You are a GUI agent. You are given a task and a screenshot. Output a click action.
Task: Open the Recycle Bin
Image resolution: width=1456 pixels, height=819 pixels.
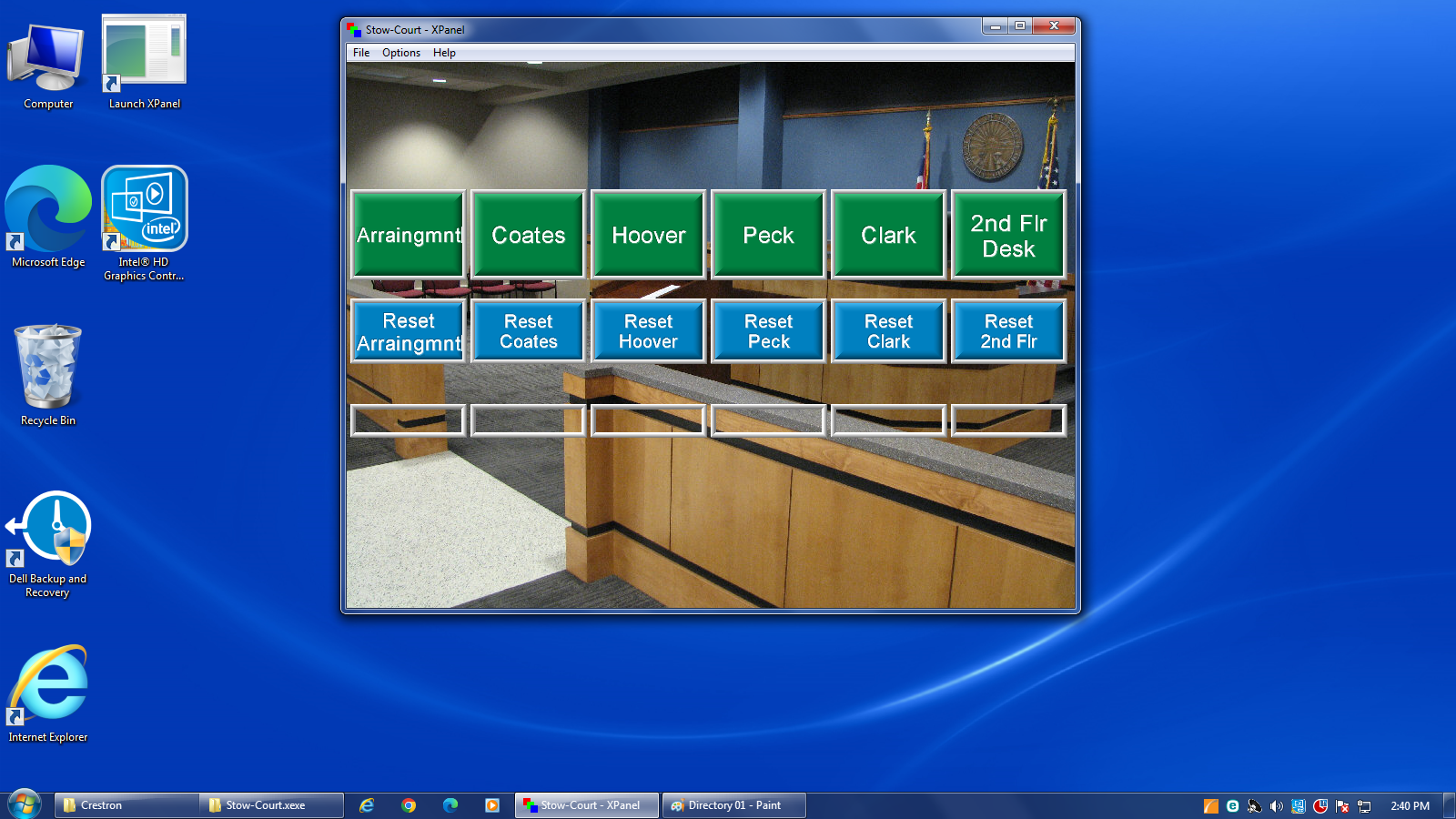click(48, 375)
